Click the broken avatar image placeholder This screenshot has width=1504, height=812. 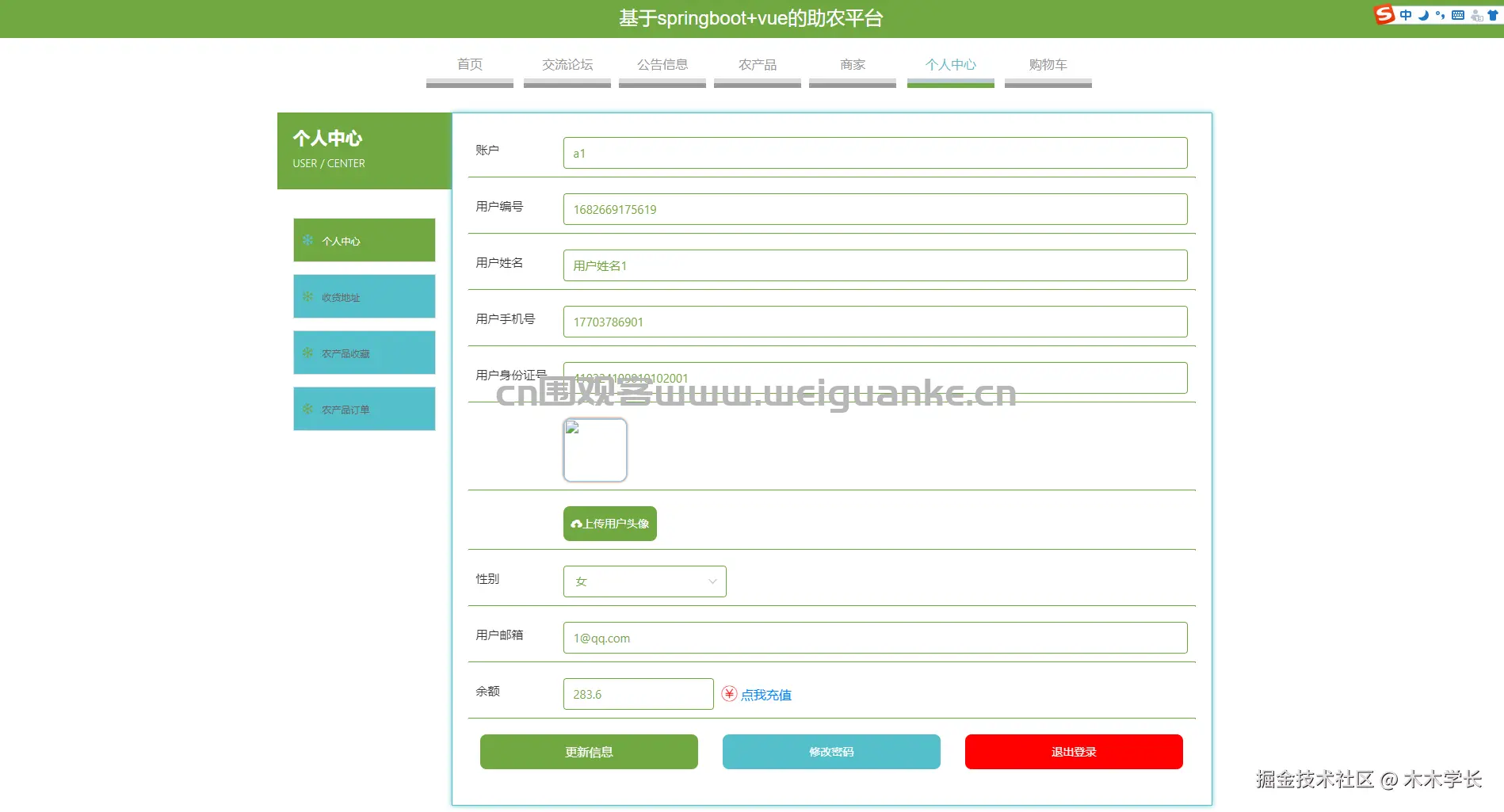pos(595,449)
